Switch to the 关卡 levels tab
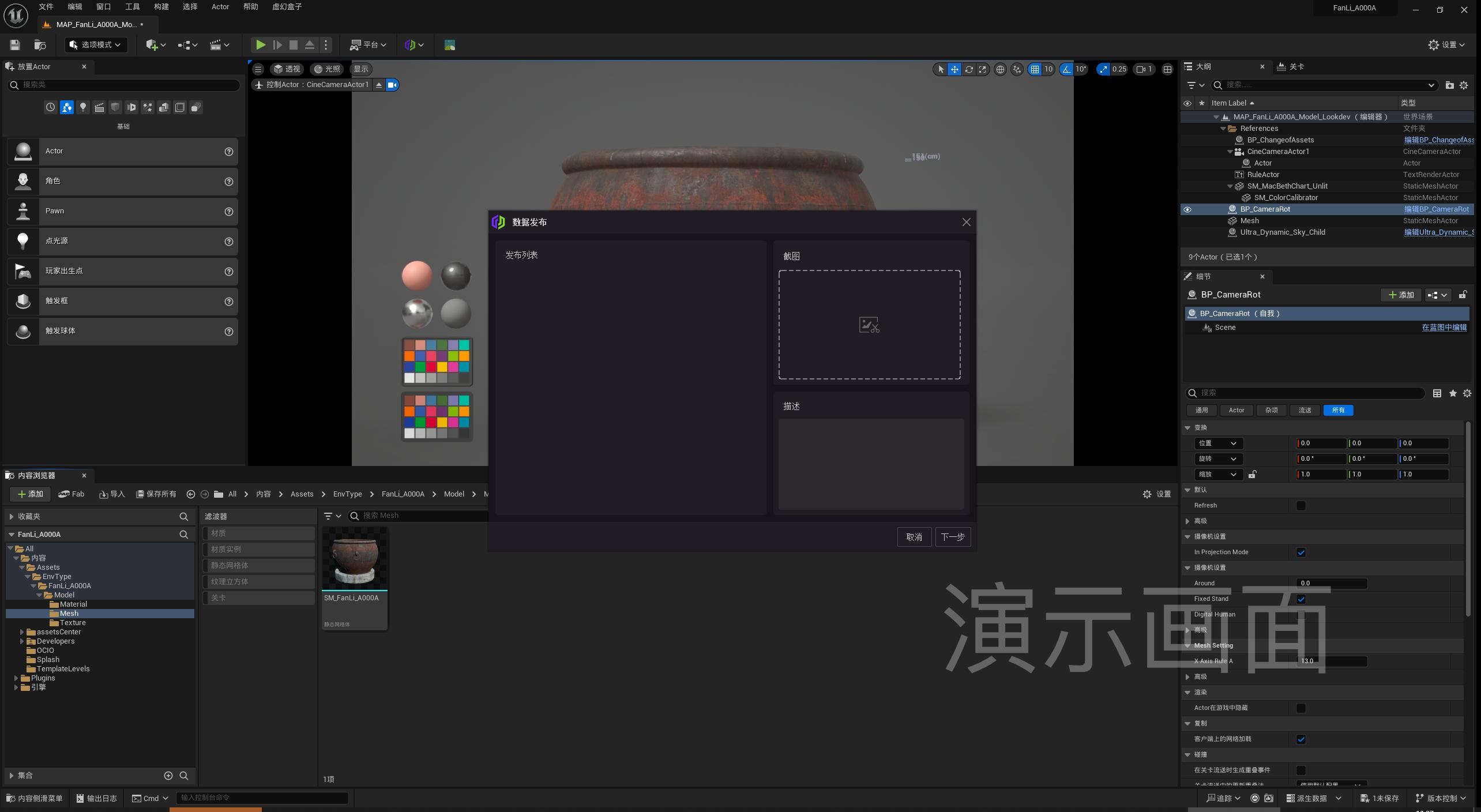1481x812 pixels. click(x=1291, y=67)
